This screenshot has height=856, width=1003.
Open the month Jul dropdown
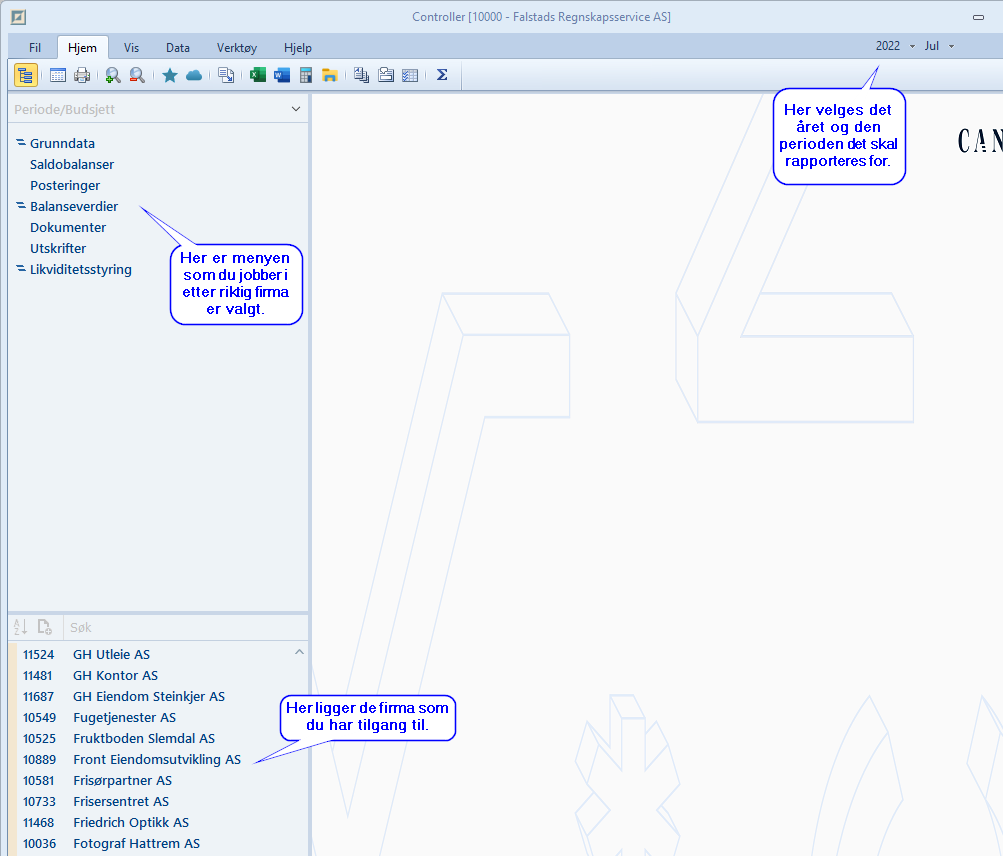(x=940, y=46)
